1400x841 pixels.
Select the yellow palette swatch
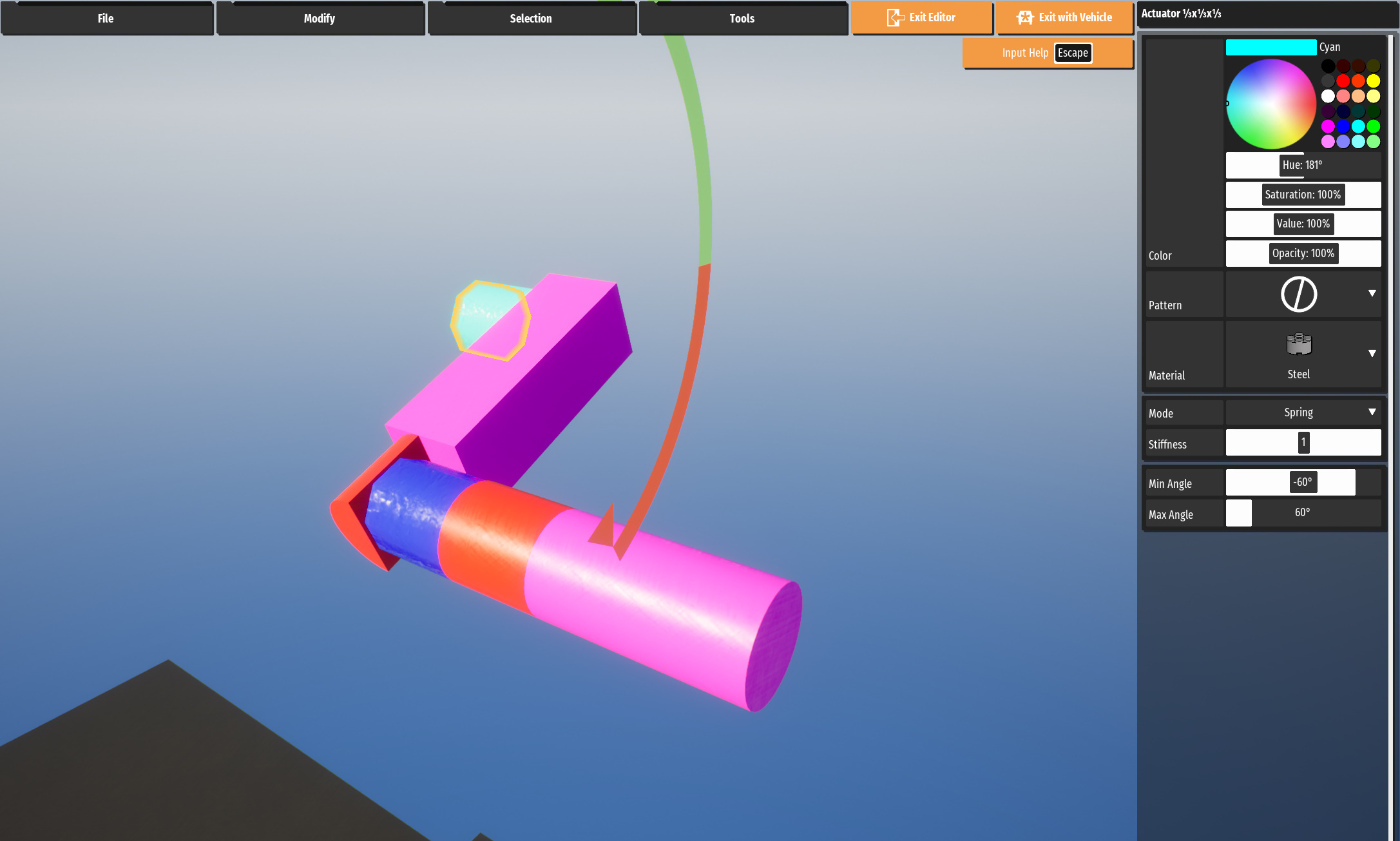click(1373, 81)
